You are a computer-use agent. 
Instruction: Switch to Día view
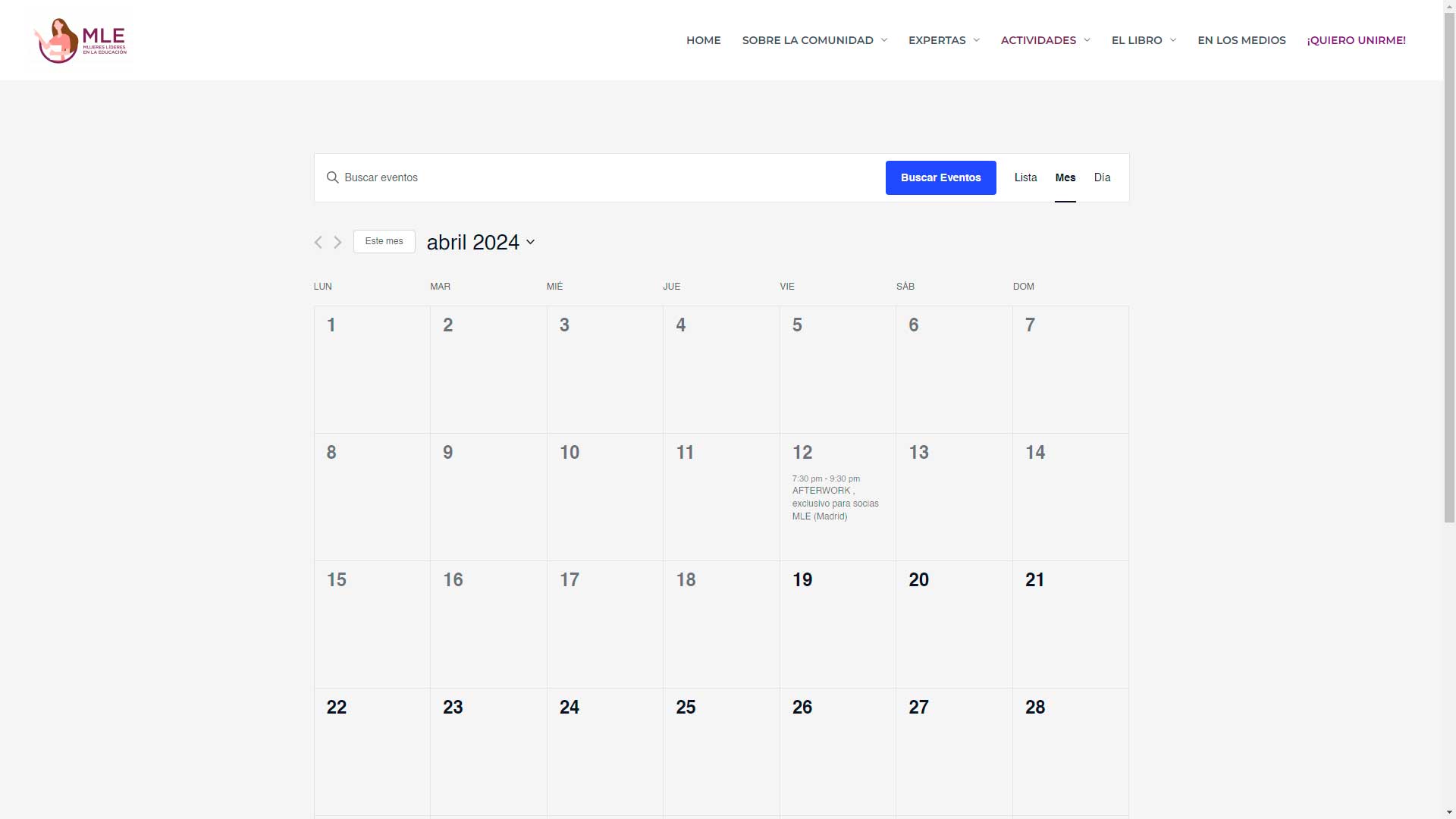pyautogui.click(x=1102, y=177)
